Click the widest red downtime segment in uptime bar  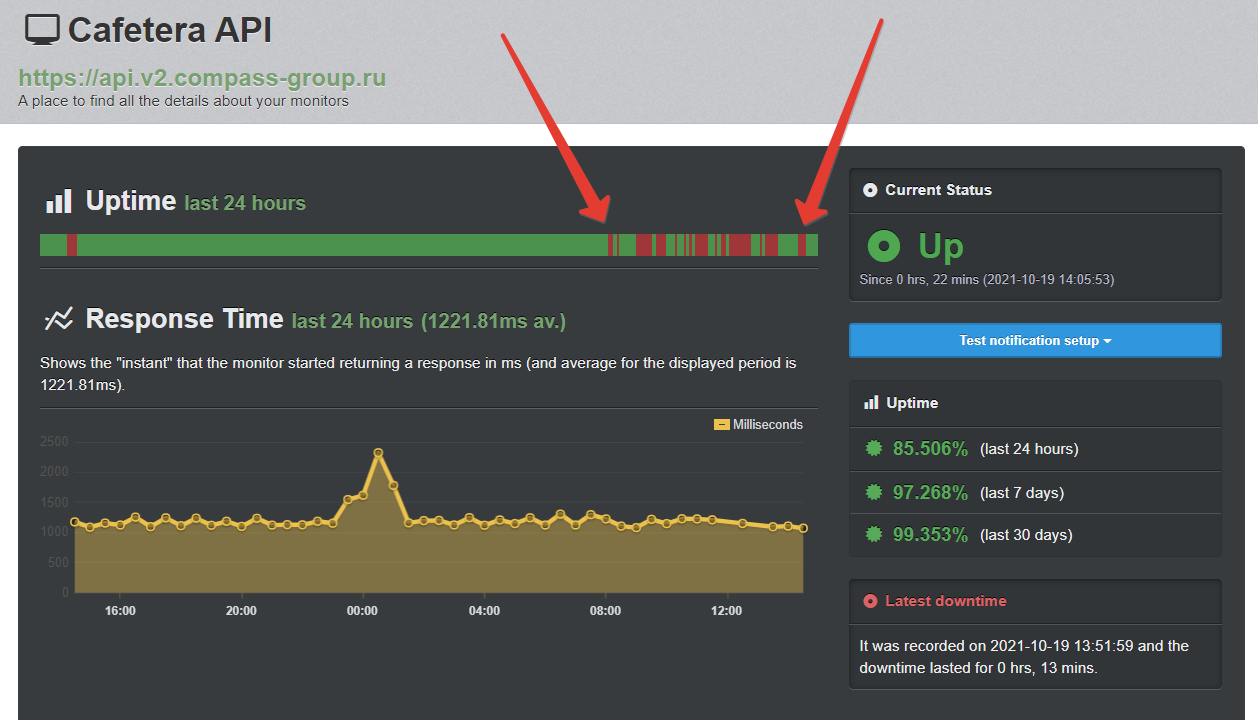pyautogui.click(x=739, y=245)
